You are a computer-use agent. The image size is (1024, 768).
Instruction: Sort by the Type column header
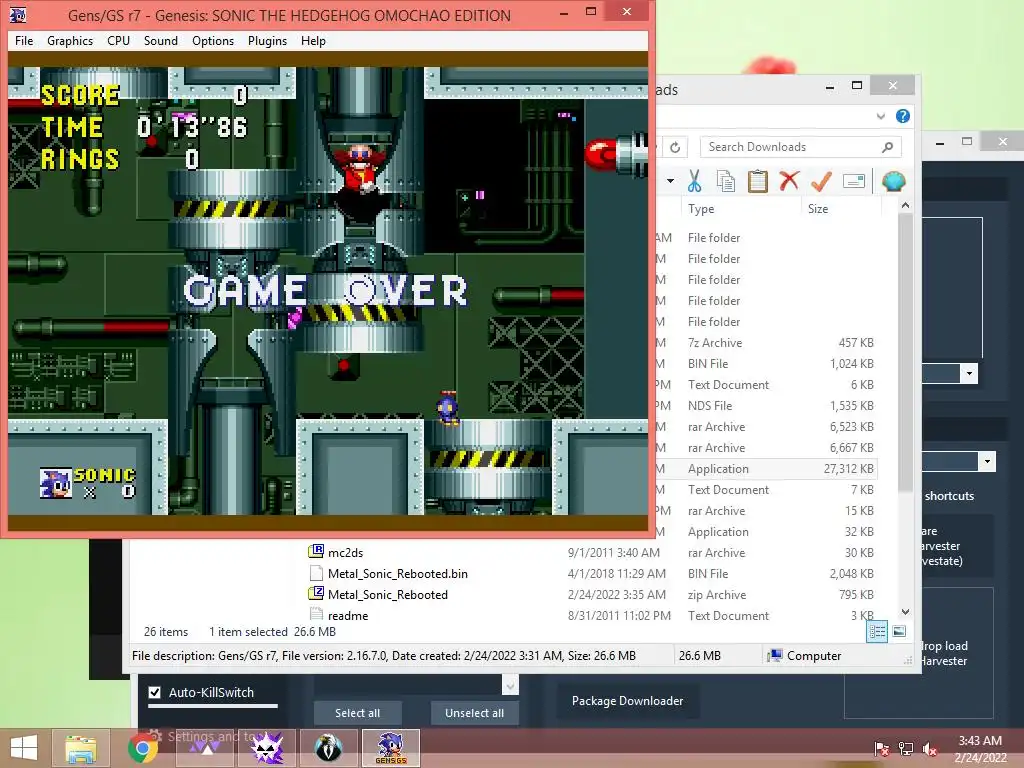point(701,209)
